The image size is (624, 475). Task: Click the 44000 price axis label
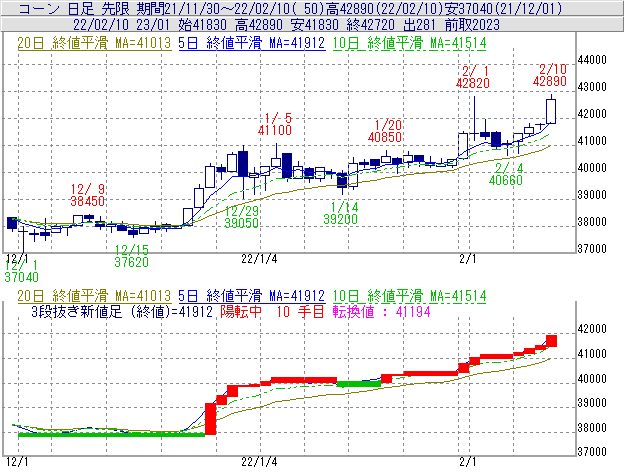click(592, 60)
